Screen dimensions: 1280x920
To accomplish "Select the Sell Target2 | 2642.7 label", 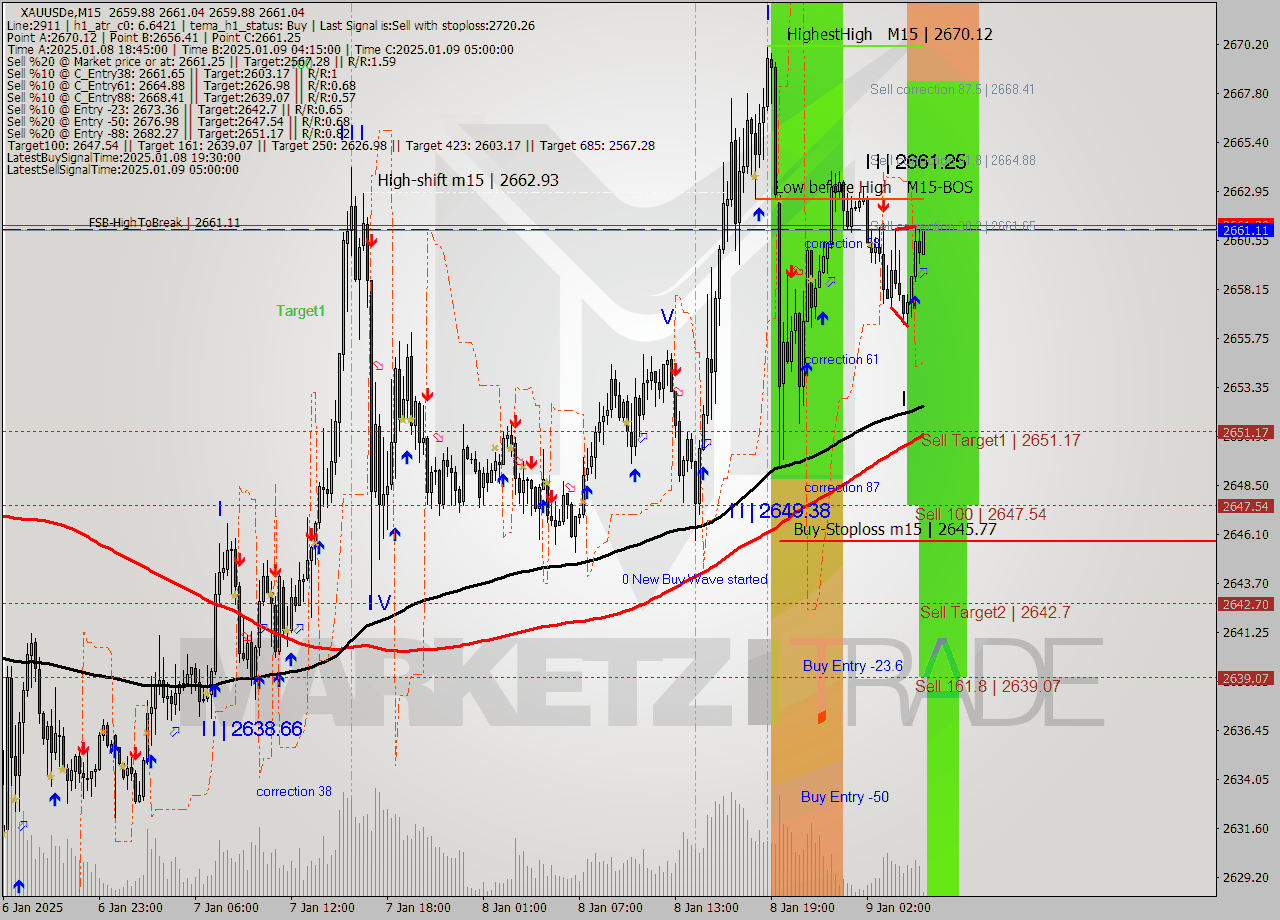I will pos(995,612).
